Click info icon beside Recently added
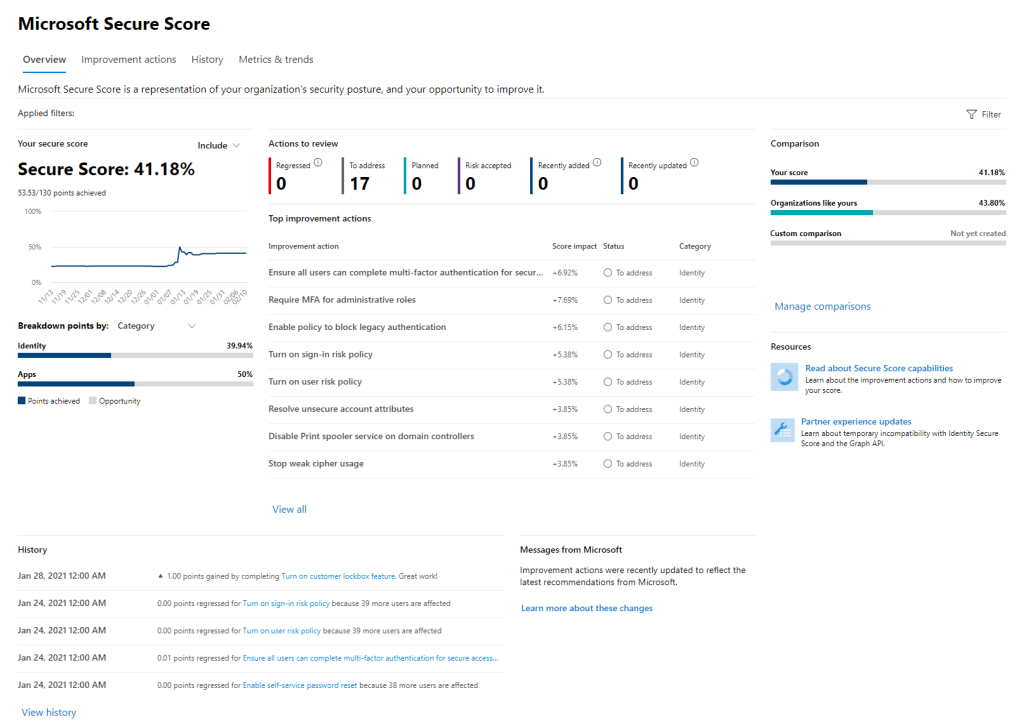 [597, 163]
